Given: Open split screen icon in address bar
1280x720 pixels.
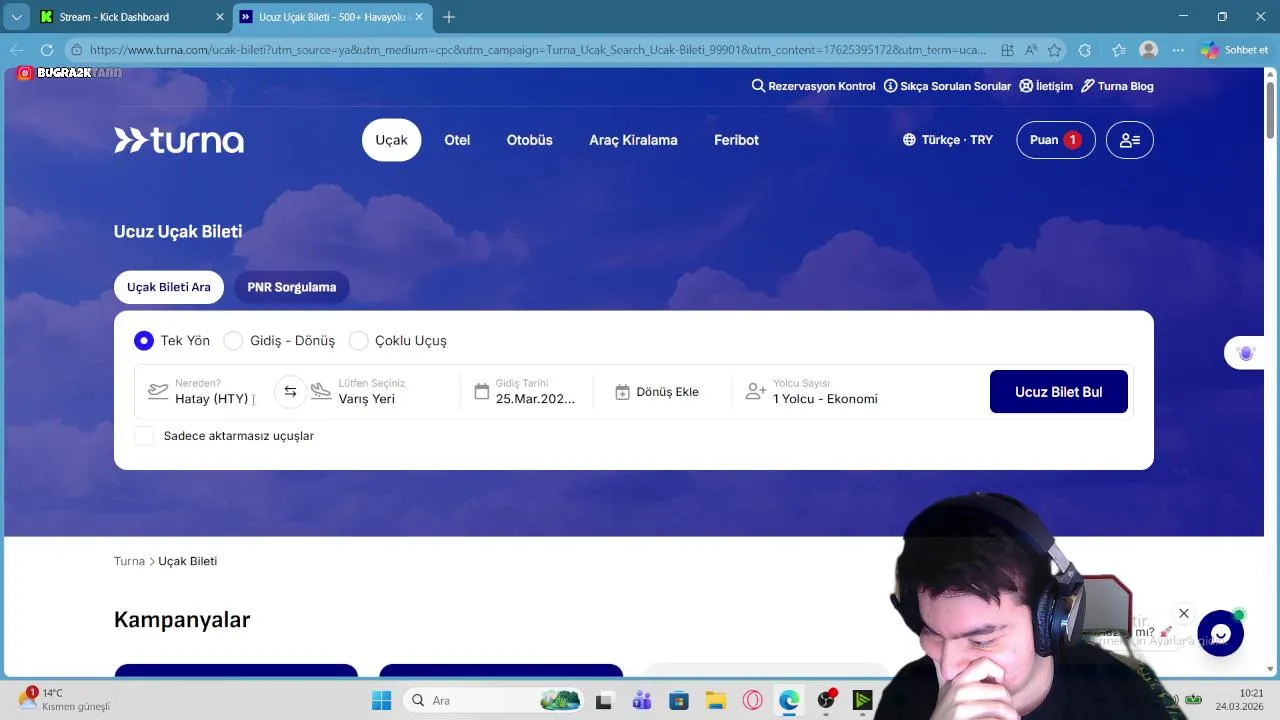Looking at the screenshot, I should [x=1007, y=50].
